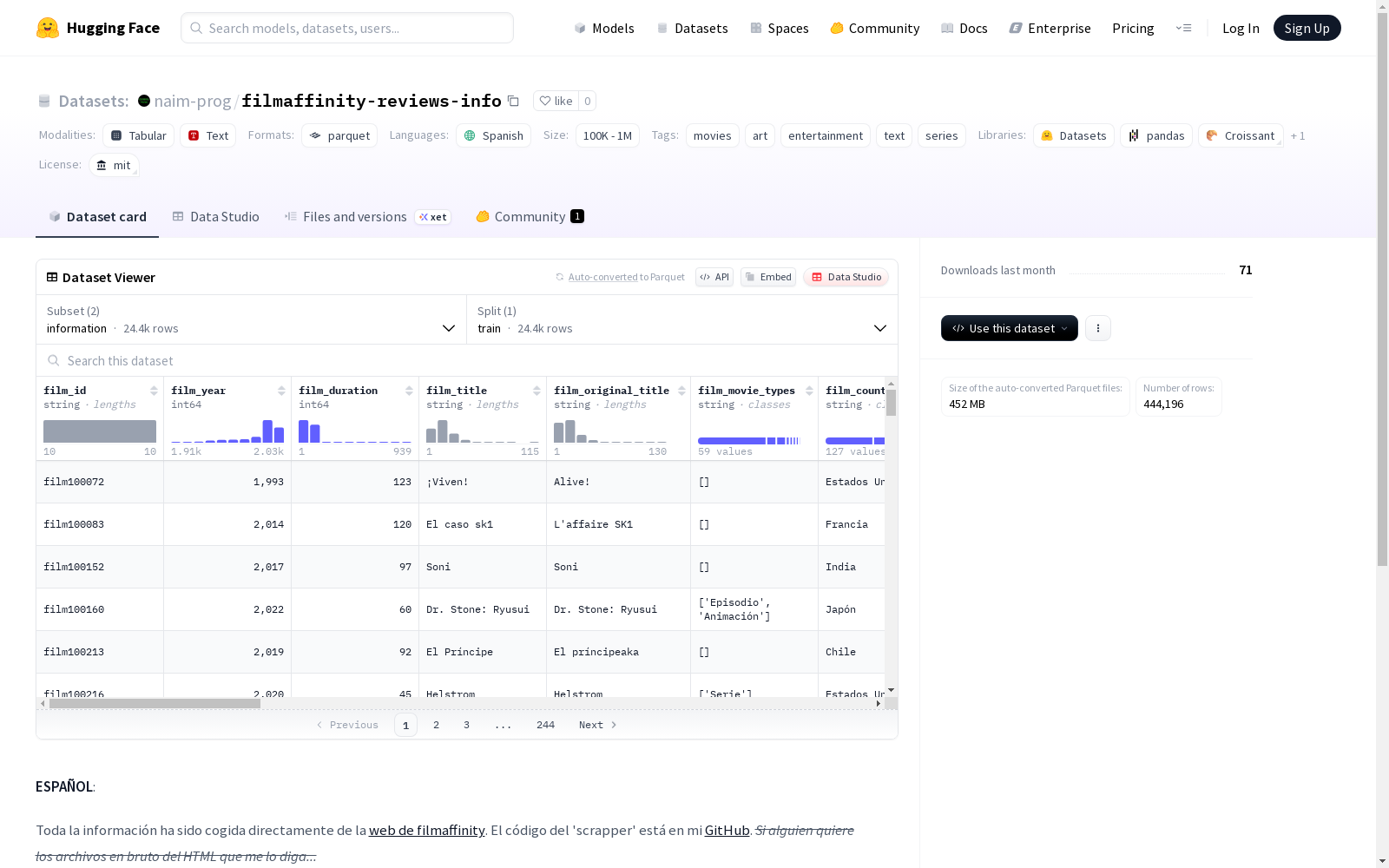1389x868 pixels.
Task: Filter by parquet format tag
Action: coord(339,135)
